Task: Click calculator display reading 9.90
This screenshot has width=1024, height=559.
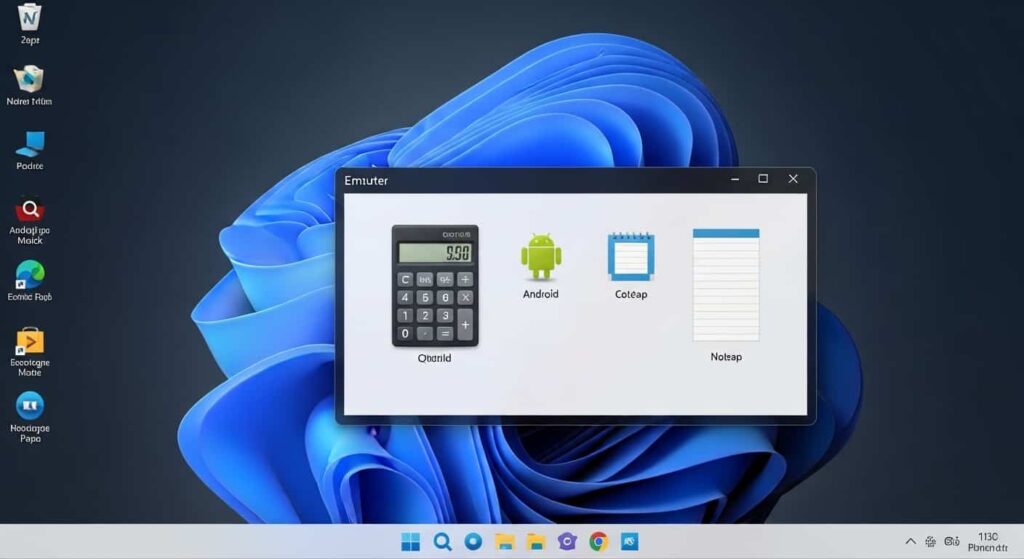Action: (x=435, y=253)
